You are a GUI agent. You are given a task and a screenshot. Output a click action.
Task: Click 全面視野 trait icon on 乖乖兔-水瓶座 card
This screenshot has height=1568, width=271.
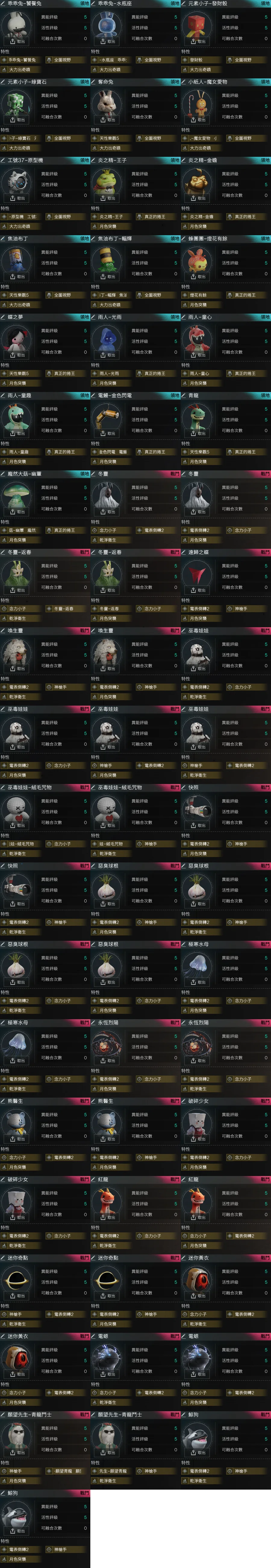click(x=140, y=60)
